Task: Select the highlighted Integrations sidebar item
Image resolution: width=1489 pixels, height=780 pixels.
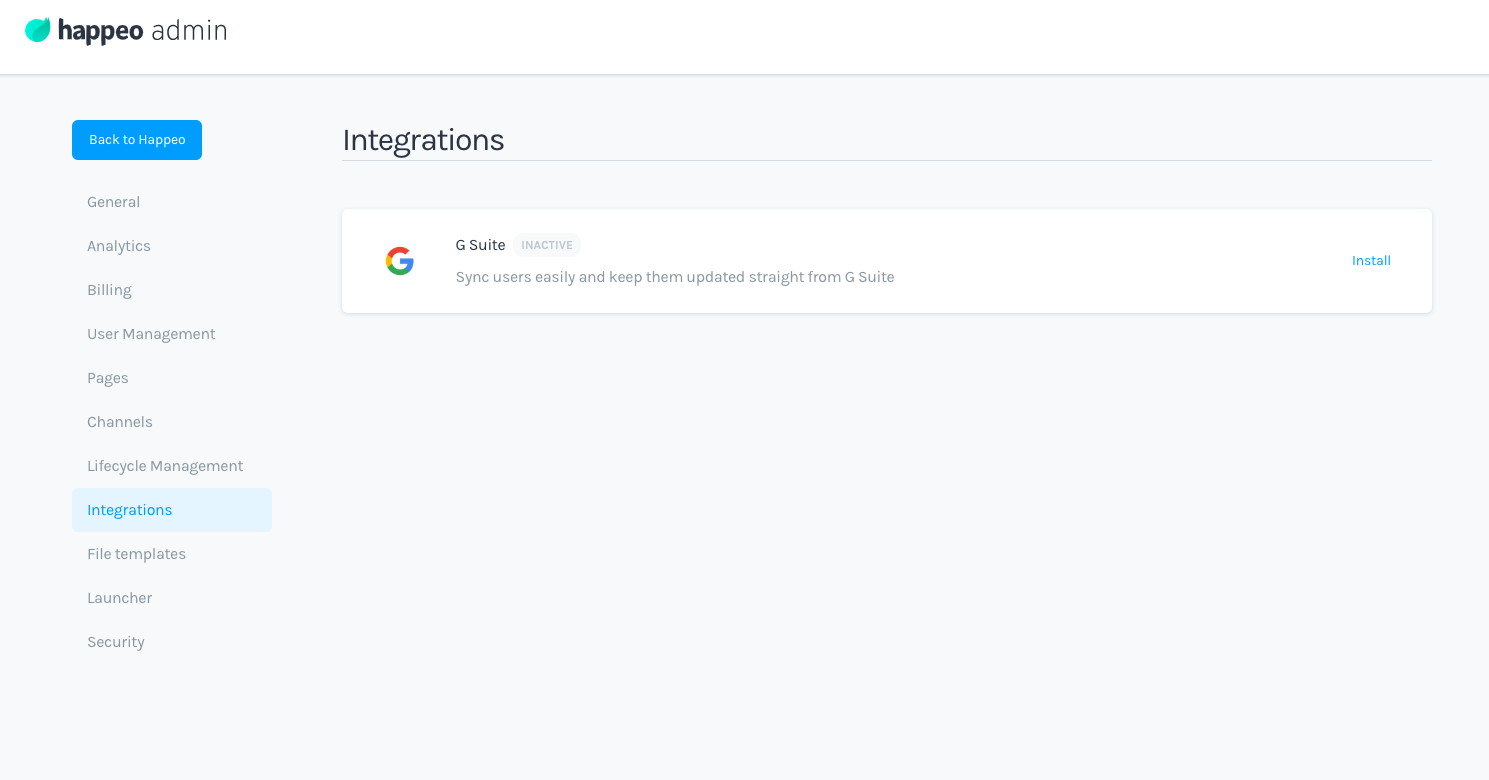Action: (130, 510)
